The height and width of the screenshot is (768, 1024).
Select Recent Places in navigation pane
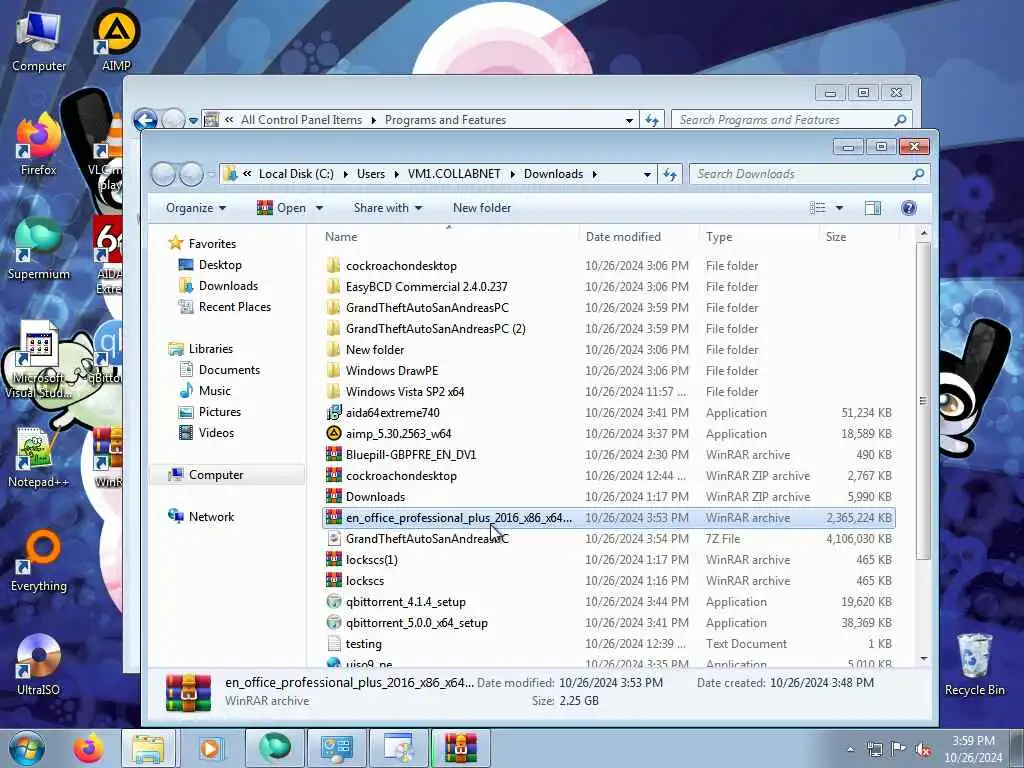point(234,306)
